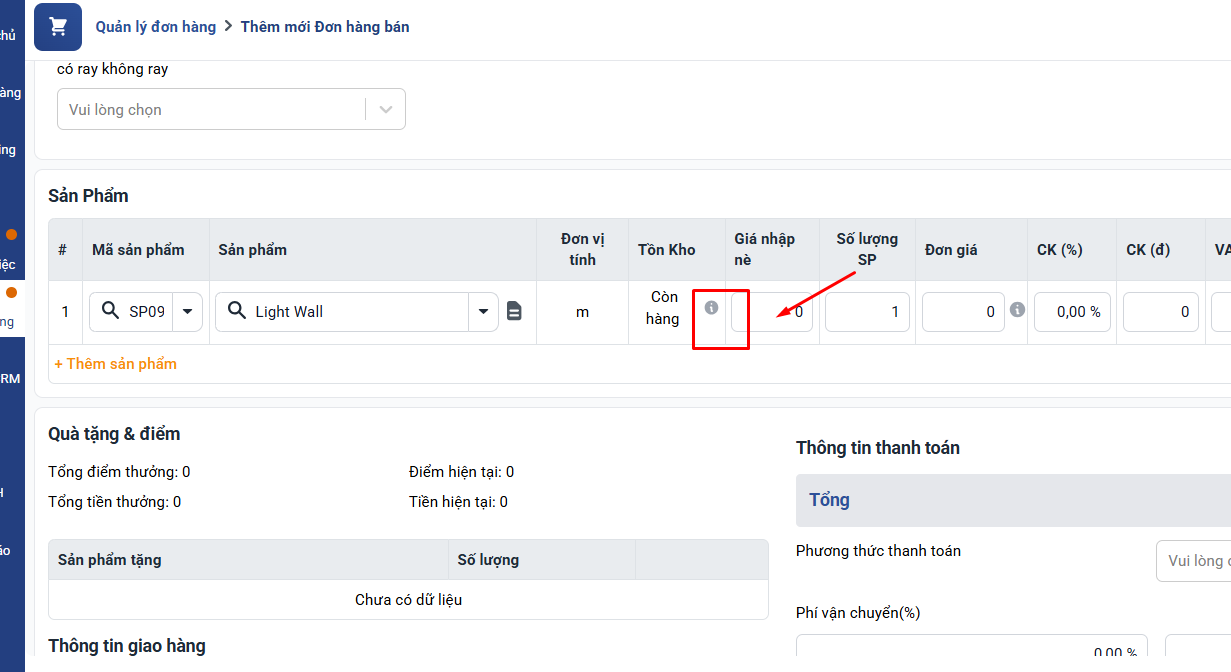This screenshot has width=1231, height=672.
Task: Select the Trang chủ item in the sidebar
Action: 8,36
